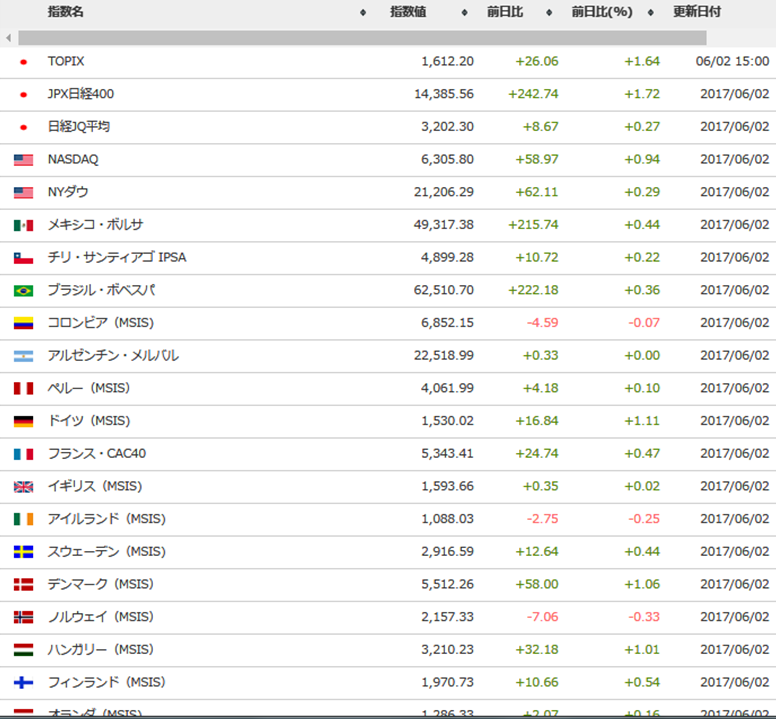
Task: Select ノルウェイ (MSIS) index name
Action: [101, 617]
